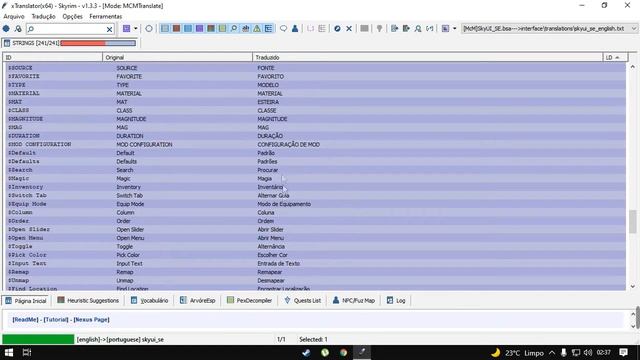The height and width of the screenshot is (360, 640).
Task: Switch to Vocabulário tab
Action: (149, 300)
